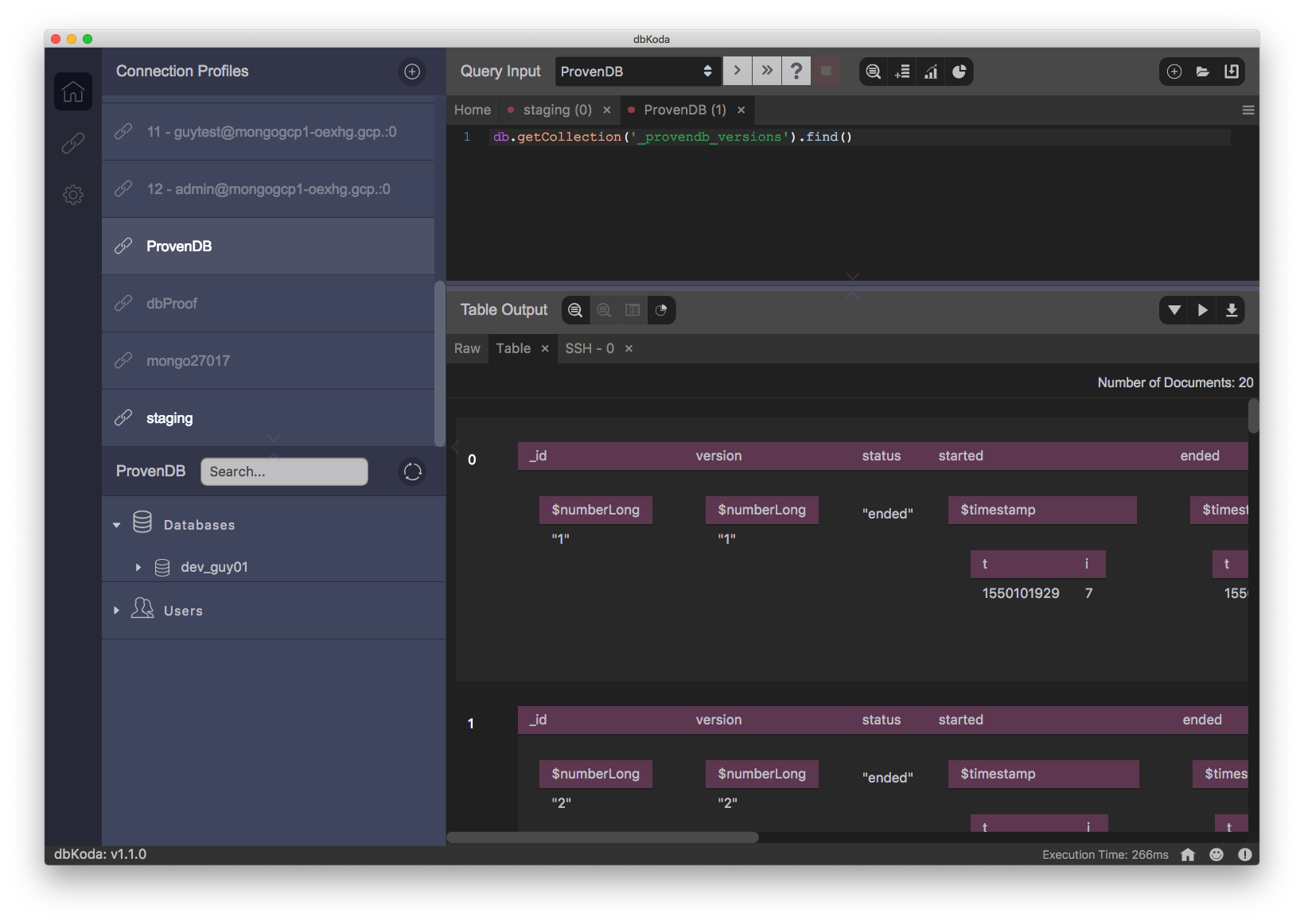
Task: Click the "ended" status value in document 1
Action: [x=888, y=778]
